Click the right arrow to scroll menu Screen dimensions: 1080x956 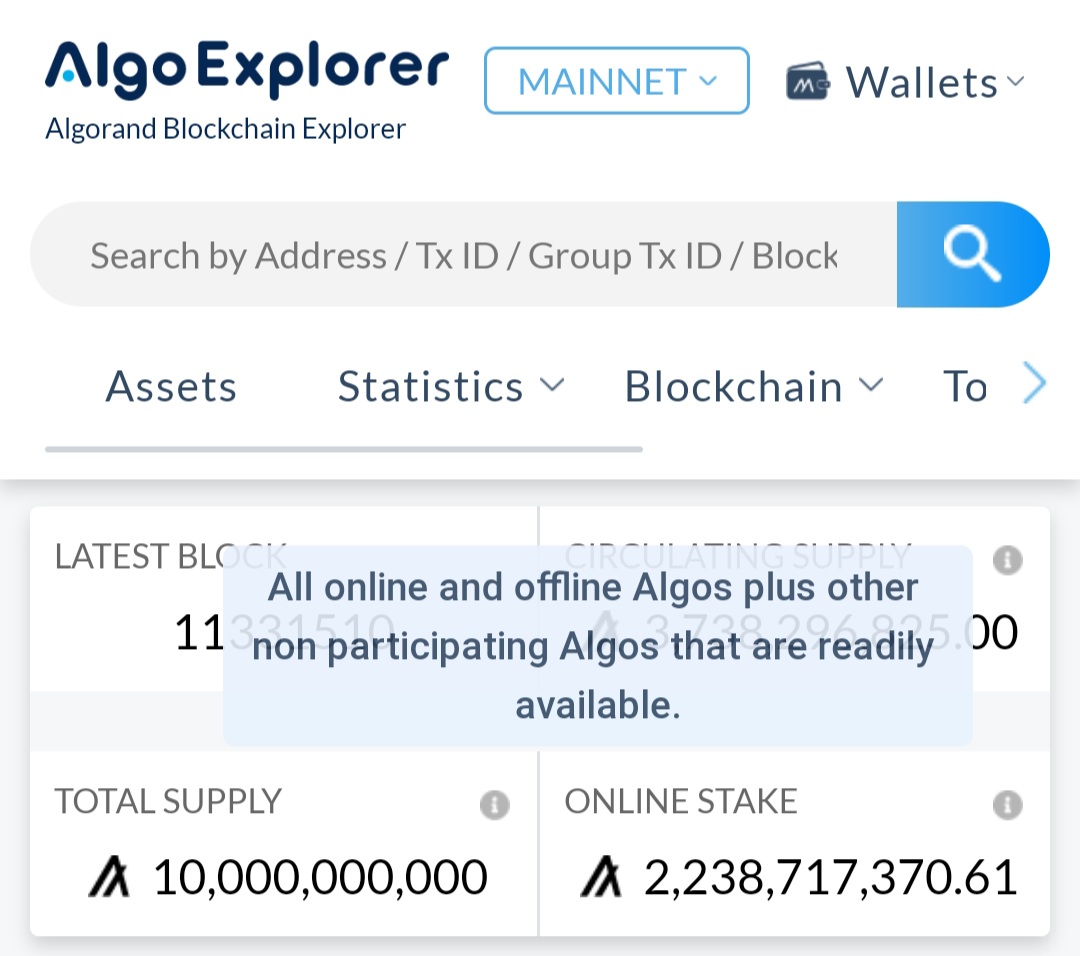[1034, 383]
